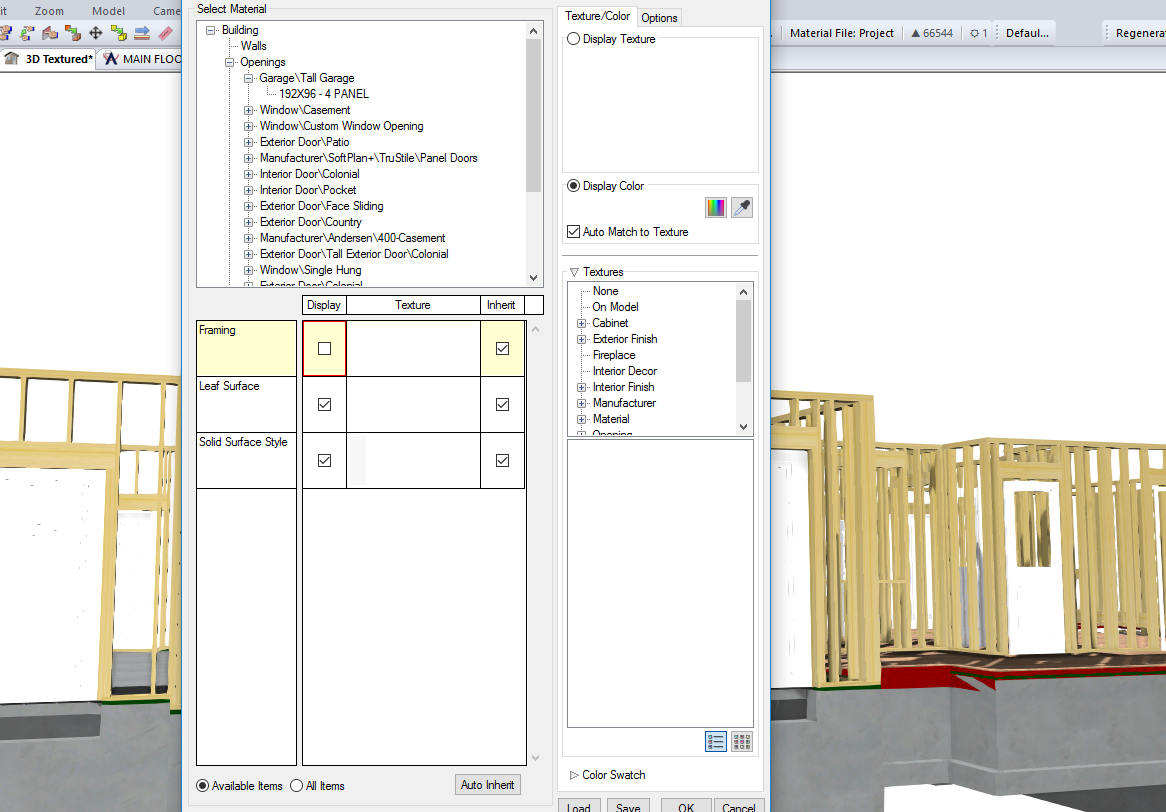Enable the Display checkbox for Framing
Viewport: 1166px width, 812px height.
(324, 347)
